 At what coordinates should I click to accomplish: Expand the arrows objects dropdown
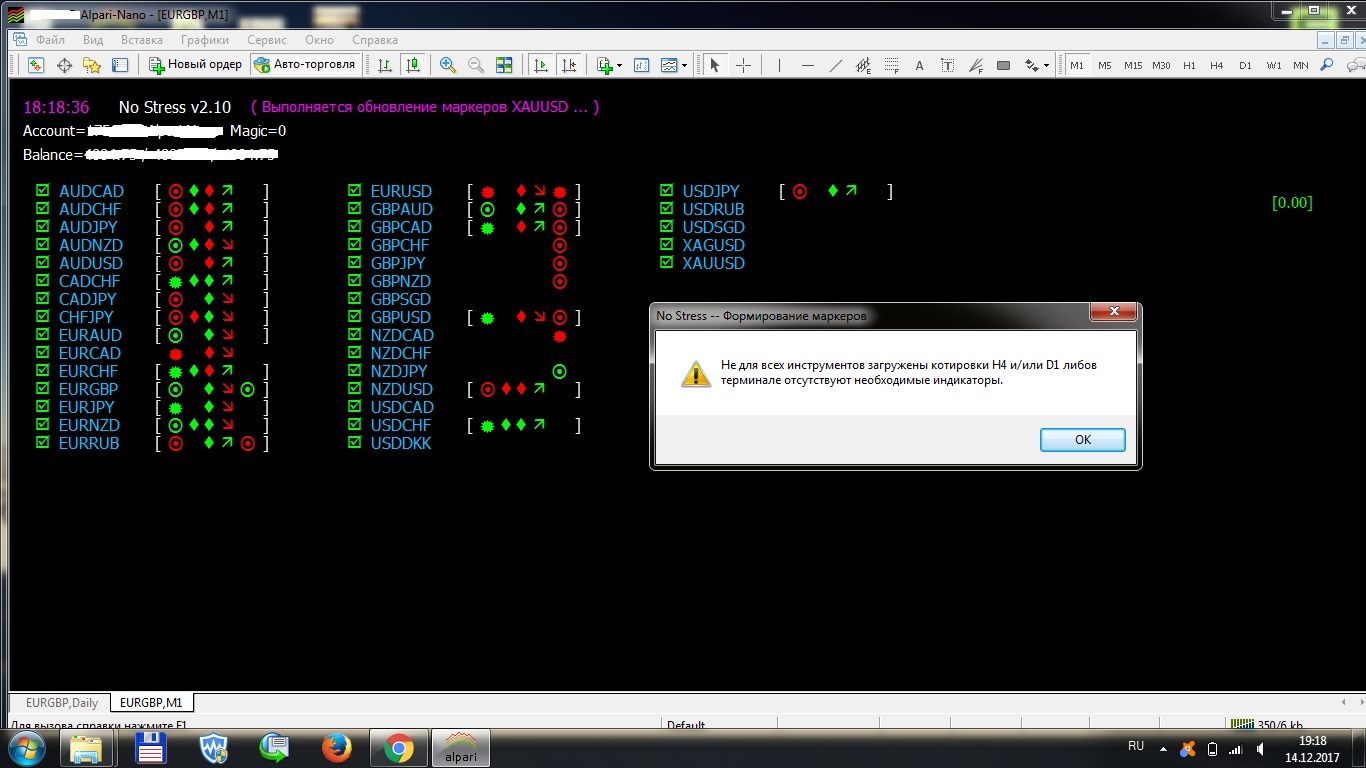pyautogui.click(x=1046, y=65)
